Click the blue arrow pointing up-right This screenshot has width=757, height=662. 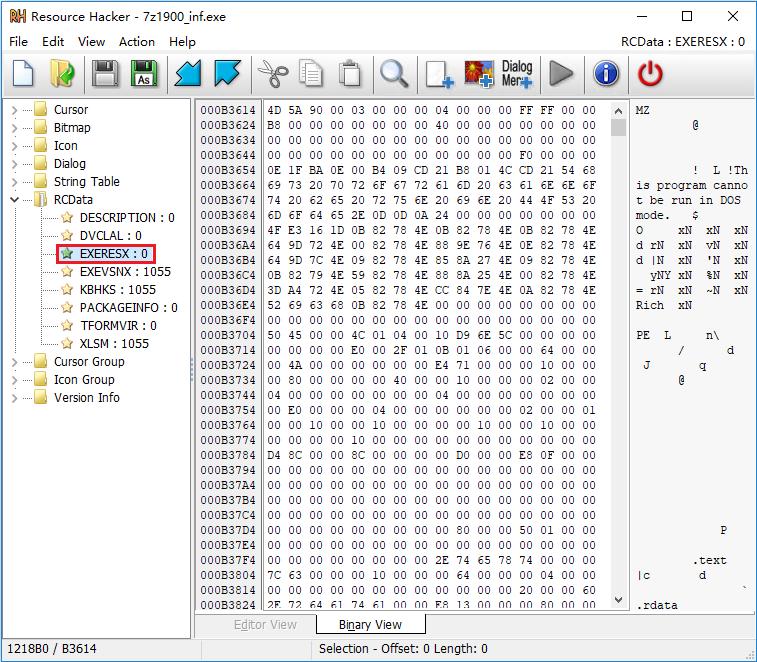click(227, 74)
